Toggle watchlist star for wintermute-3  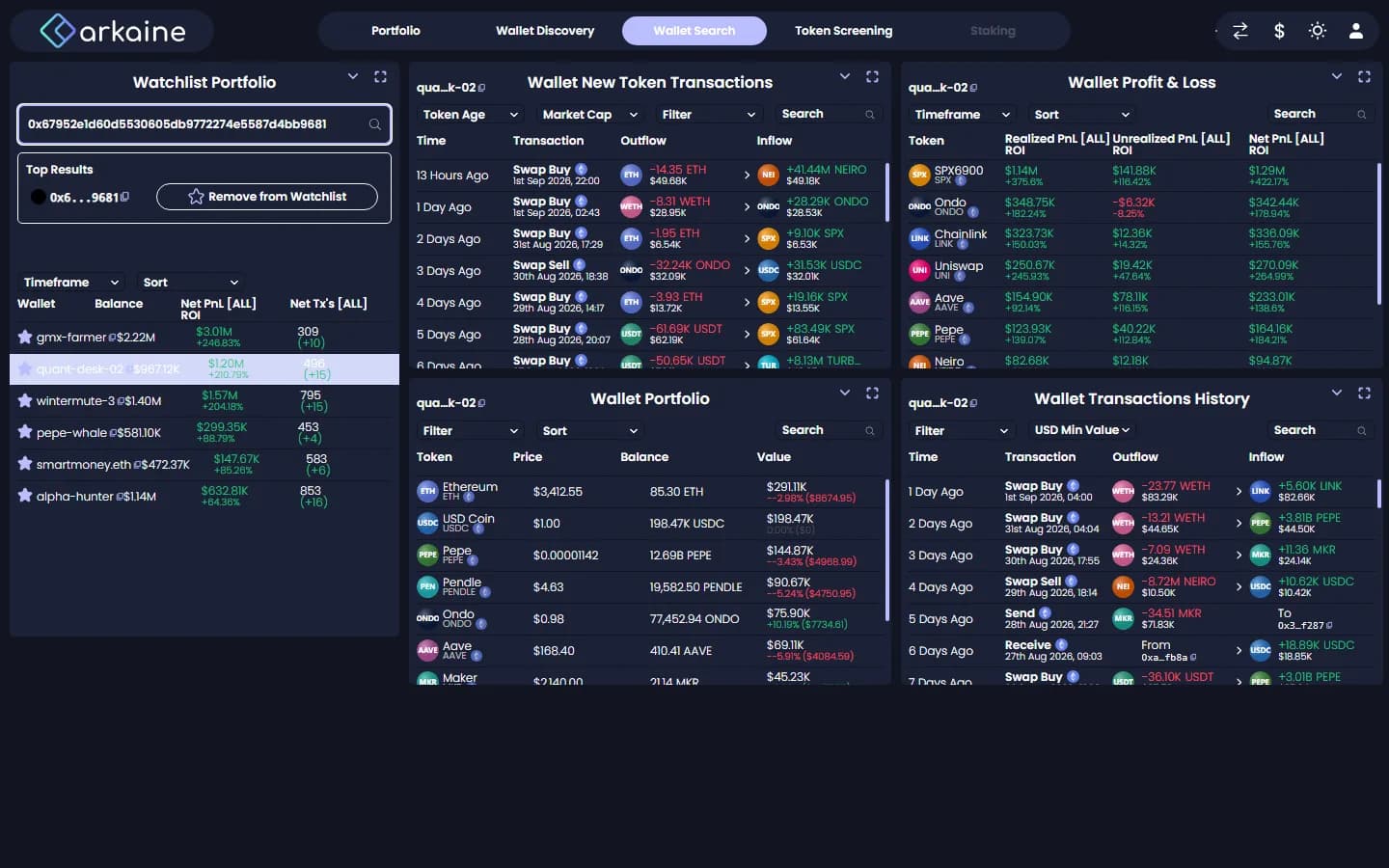[x=25, y=401]
